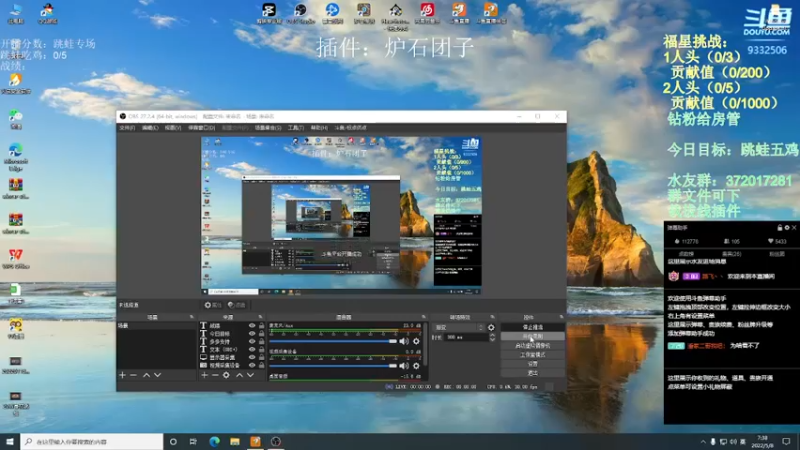Undock the Audio Mixer panel header icon
Viewport: 800px width, 450px height.
pos(423,317)
